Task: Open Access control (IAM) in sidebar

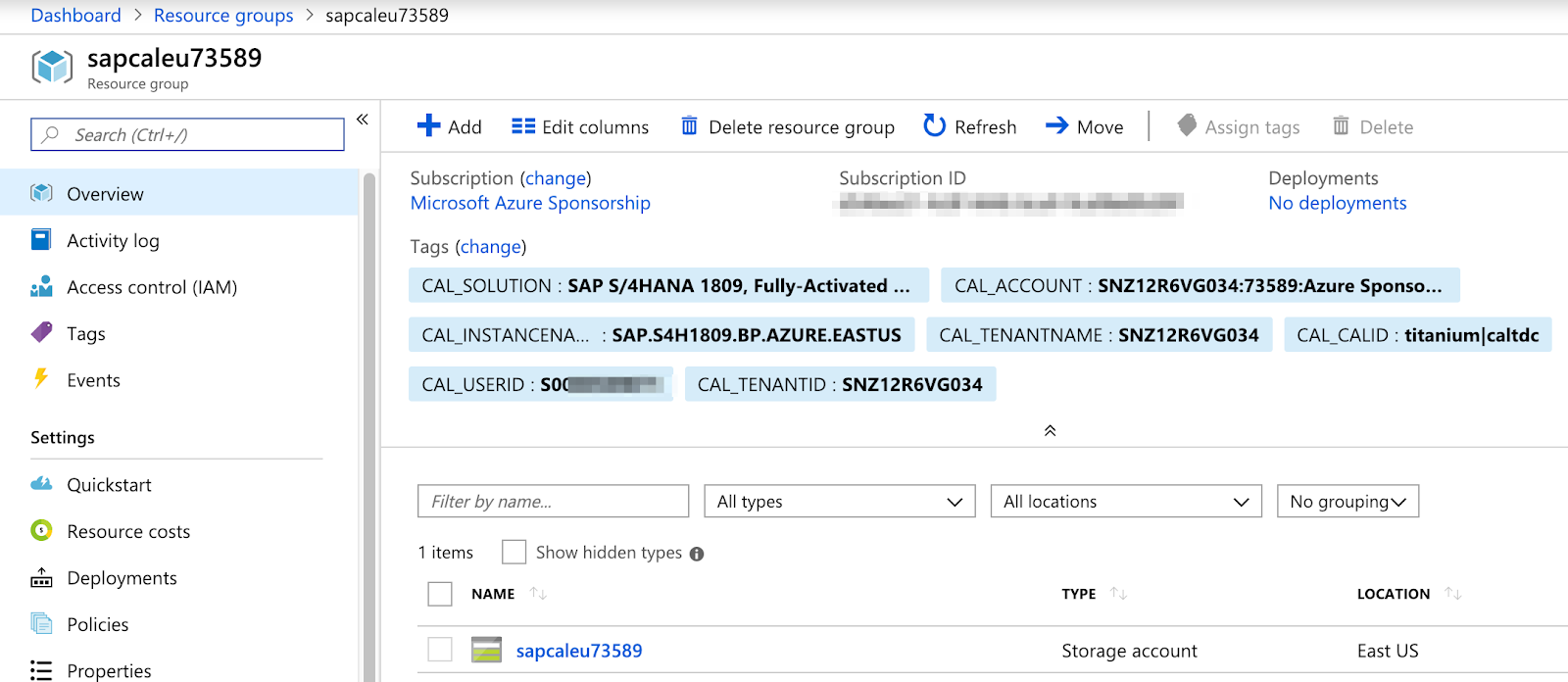Action: (x=152, y=287)
